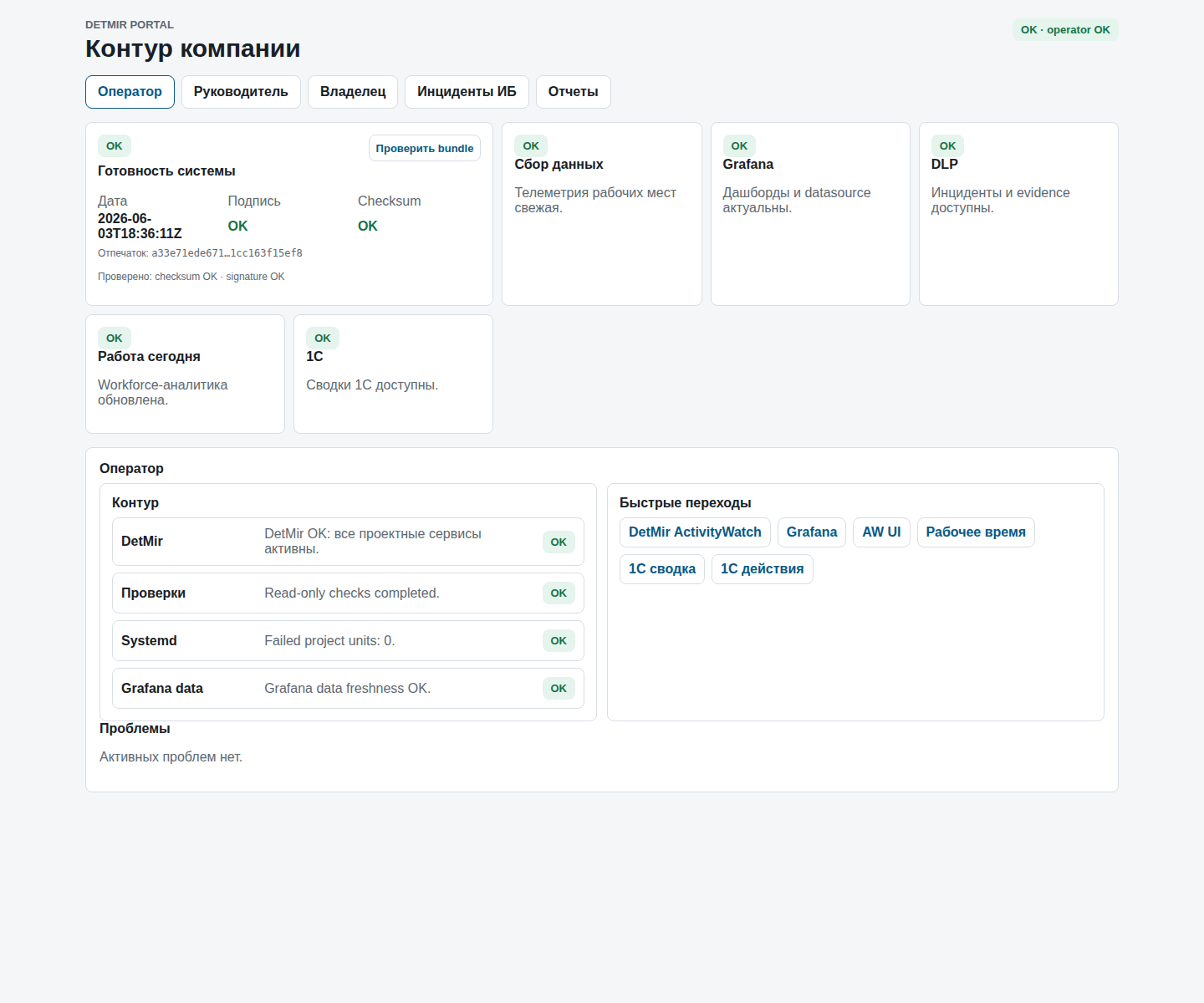
Task: Click the OK badge above Готовность системы
Action: point(115,146)
